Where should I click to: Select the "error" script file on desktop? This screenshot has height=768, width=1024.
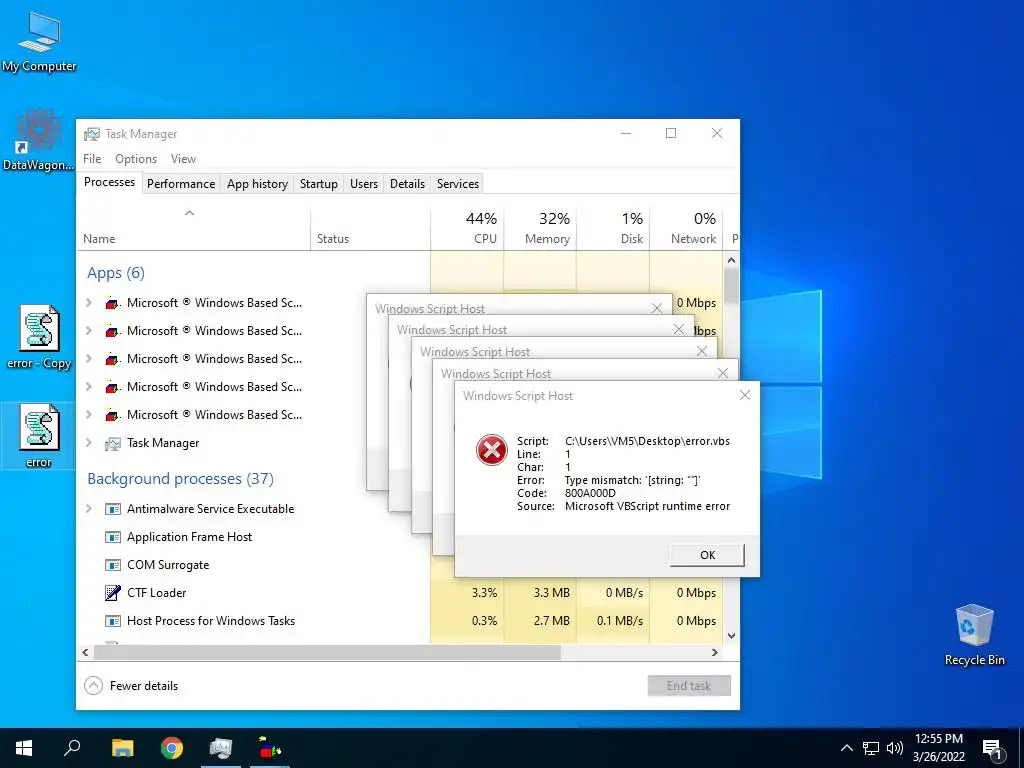(39, 436)
